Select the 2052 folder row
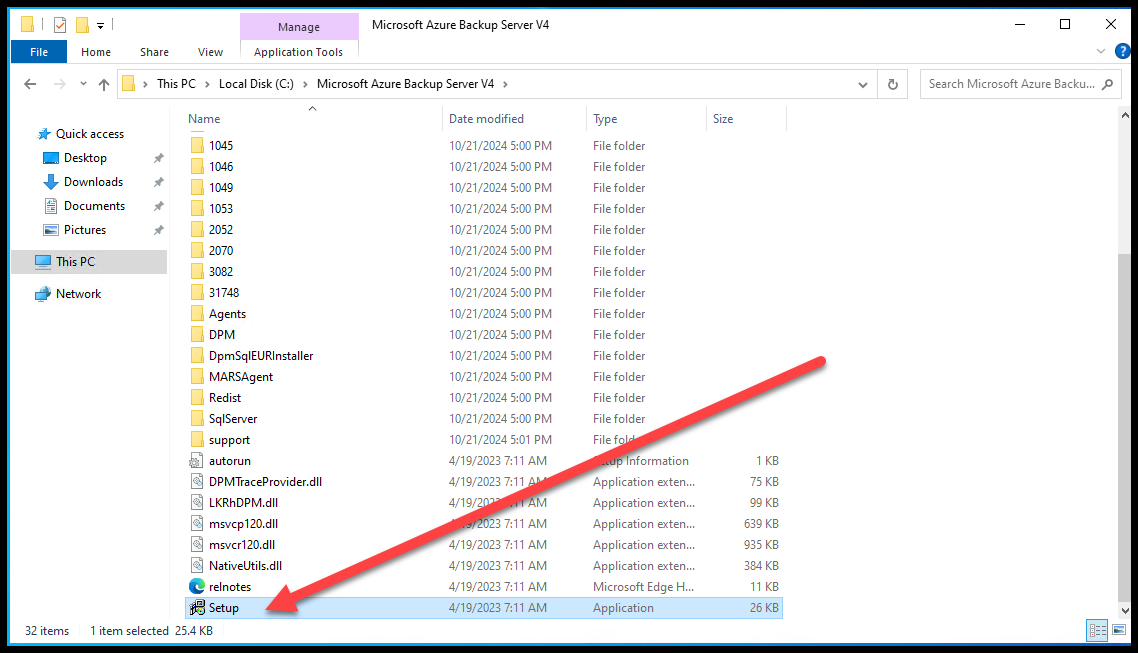Image resolution: width=1138 pixels, height=653 pixels. [485, 230]
